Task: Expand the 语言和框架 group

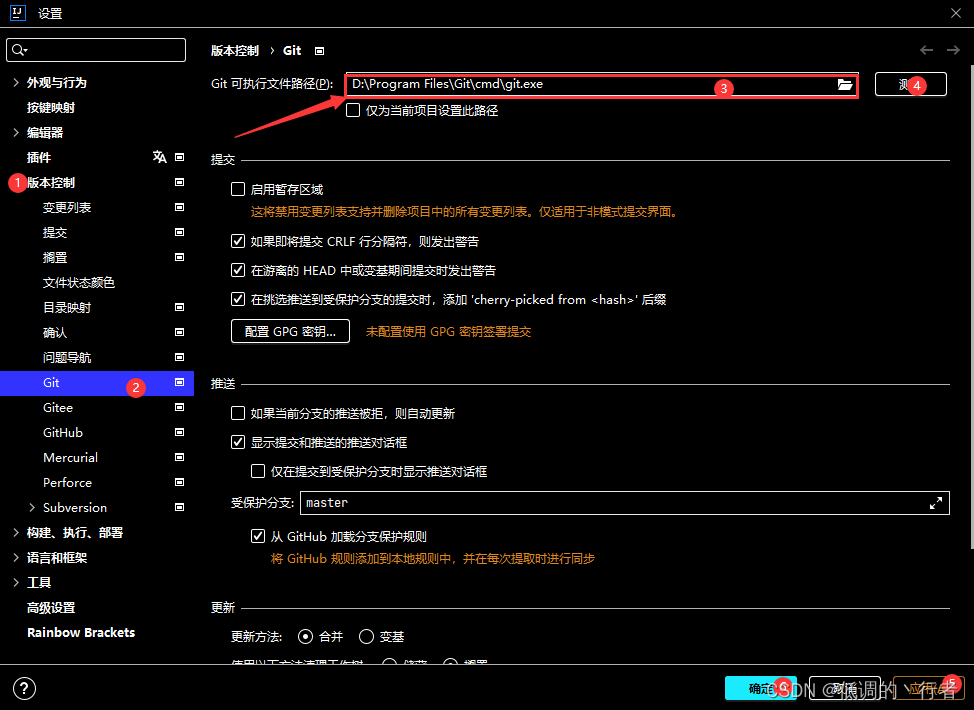Action: [x=16, y=557]
